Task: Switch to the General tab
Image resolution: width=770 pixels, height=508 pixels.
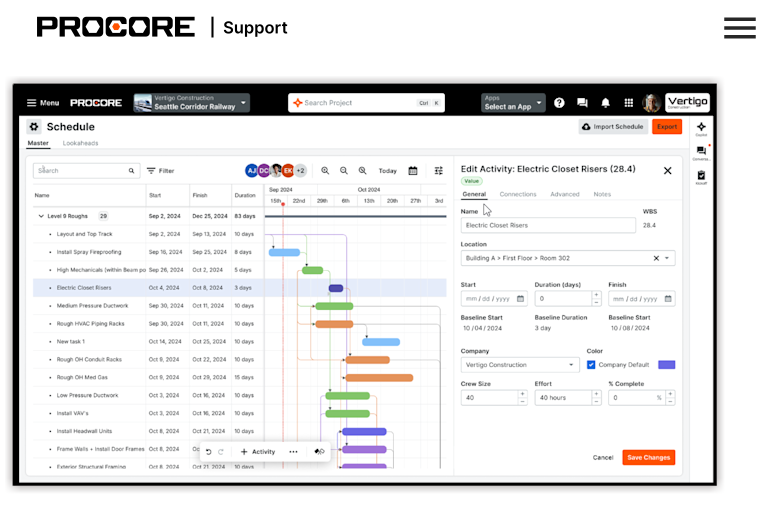Action: tap(474, 195)
